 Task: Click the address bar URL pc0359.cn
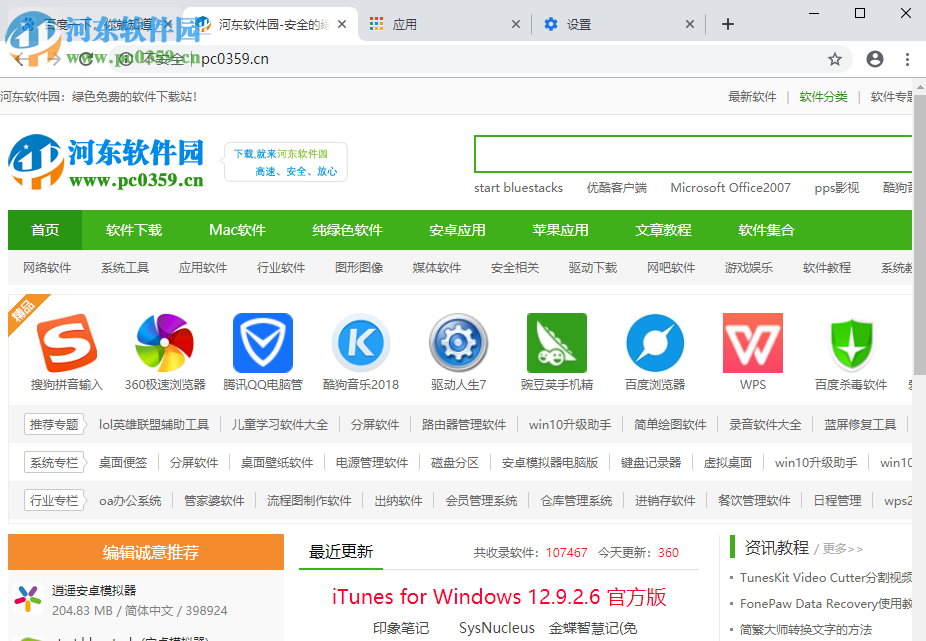235,59
